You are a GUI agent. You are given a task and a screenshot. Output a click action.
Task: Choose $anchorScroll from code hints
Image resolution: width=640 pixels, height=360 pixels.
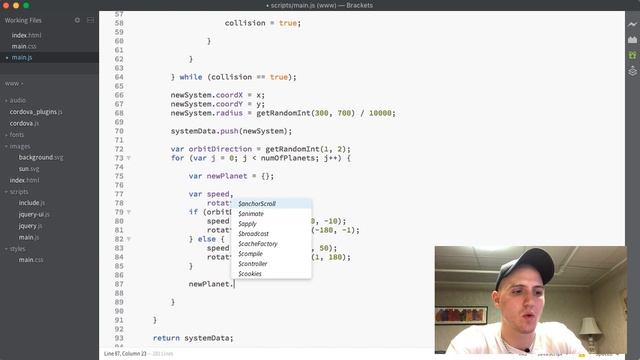pyautogui.click(x=271, y=203)
